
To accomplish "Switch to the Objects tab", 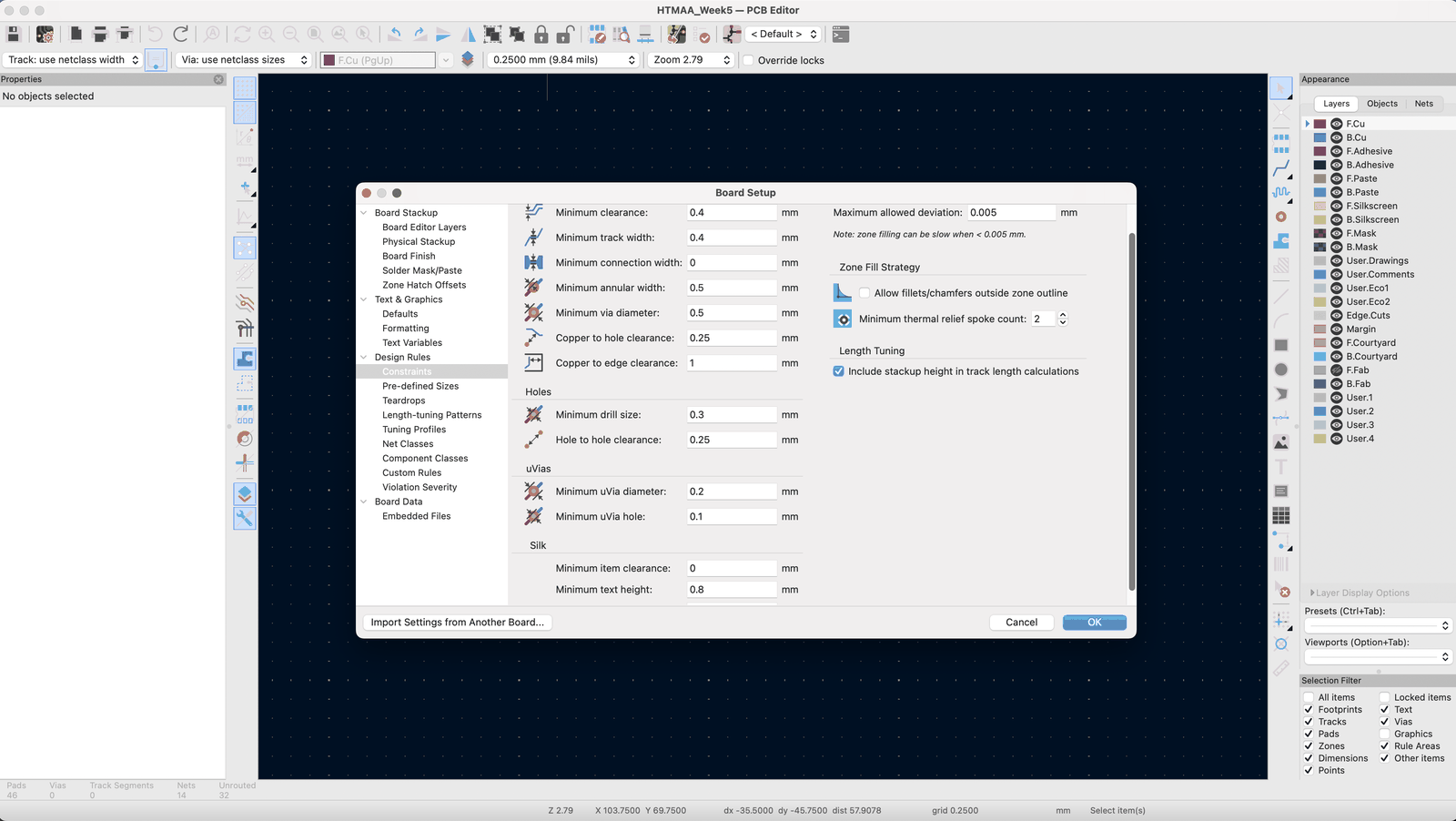I will click(1382, 104).
